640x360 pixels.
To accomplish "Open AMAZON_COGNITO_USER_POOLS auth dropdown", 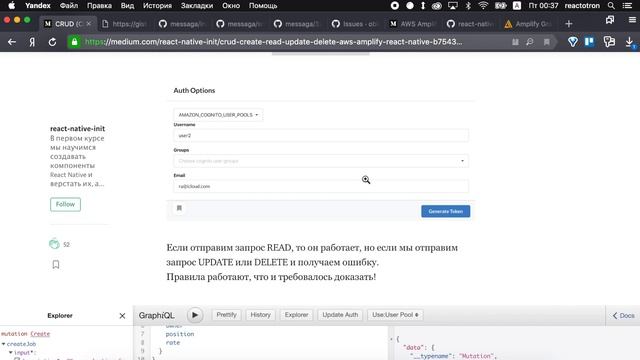I will click(218, 115).
